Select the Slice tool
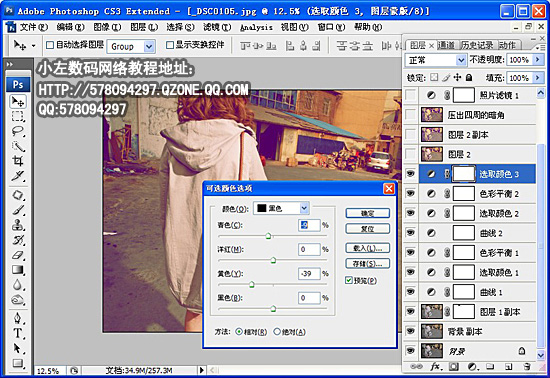Image resolution: width=550 pixels, height=378 pixels. (18, 176)
